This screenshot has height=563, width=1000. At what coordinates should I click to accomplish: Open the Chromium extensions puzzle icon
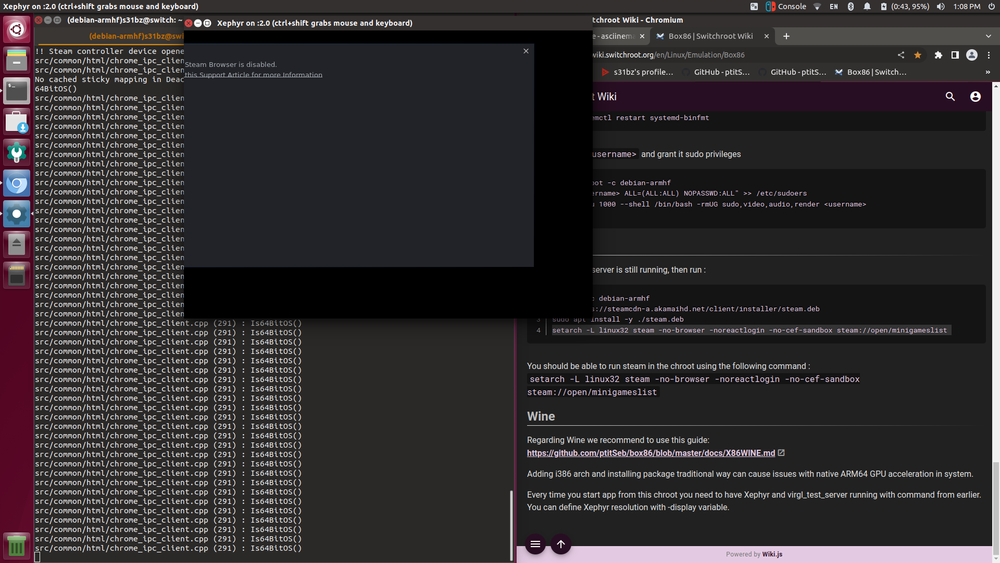point(938,55)
